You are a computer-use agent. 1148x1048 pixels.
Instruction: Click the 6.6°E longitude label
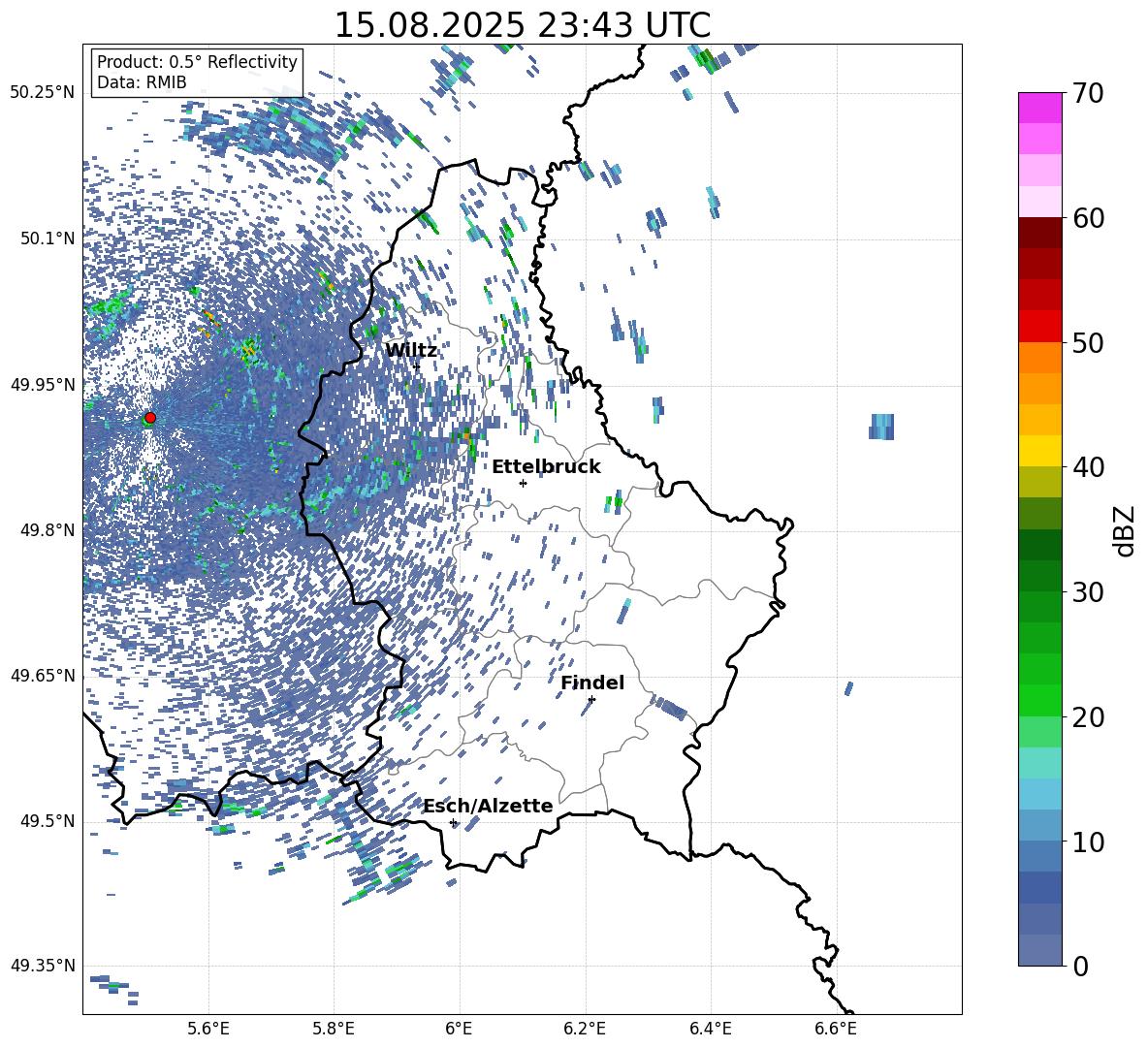tap(836, 1029)
